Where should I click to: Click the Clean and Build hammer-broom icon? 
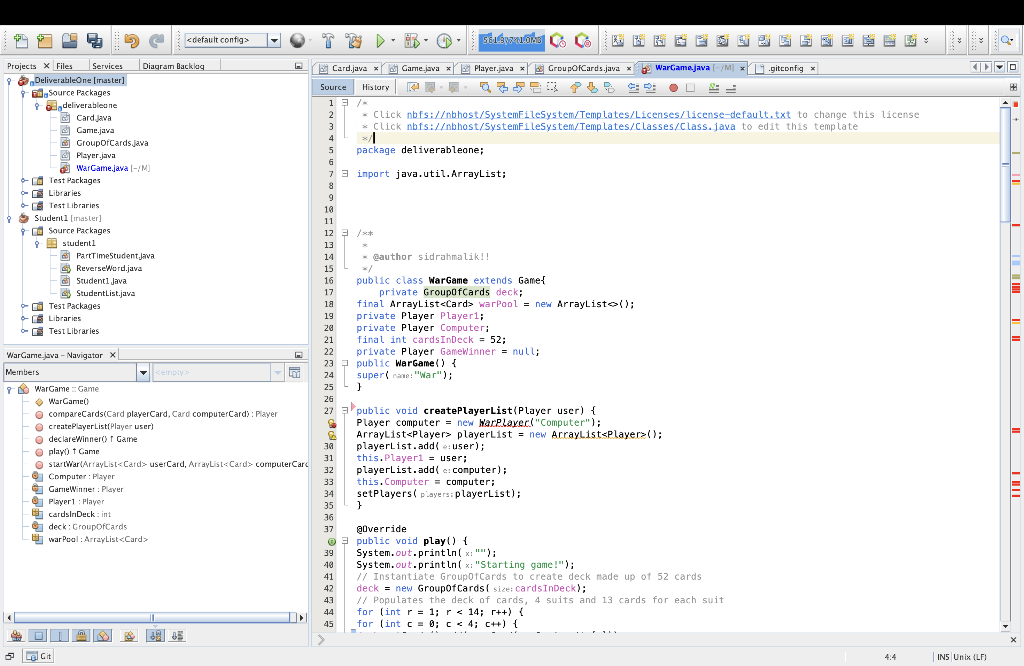(353, 41)
